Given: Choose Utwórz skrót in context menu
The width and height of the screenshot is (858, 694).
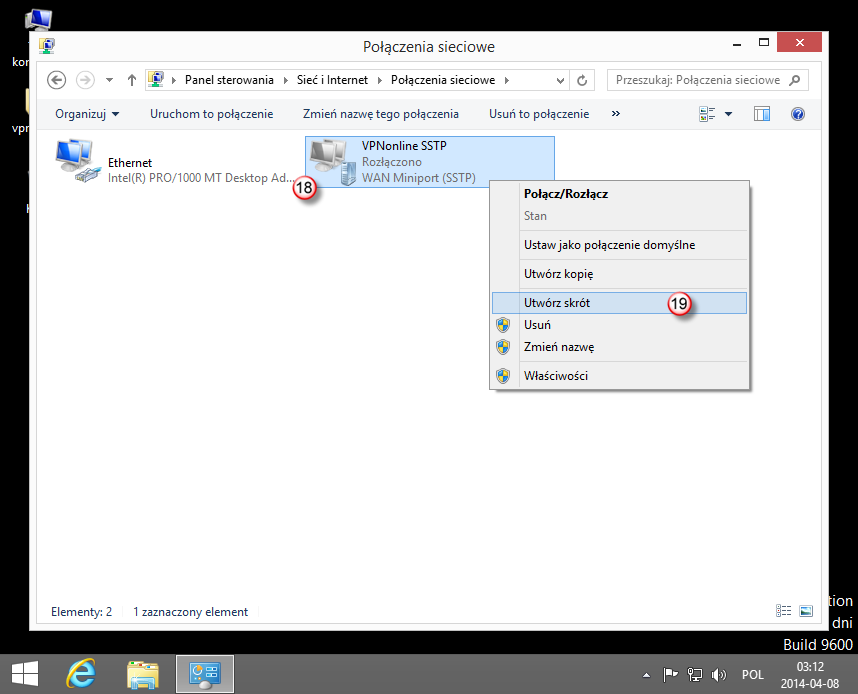Looking at the screenshot, I should point(619,303).
